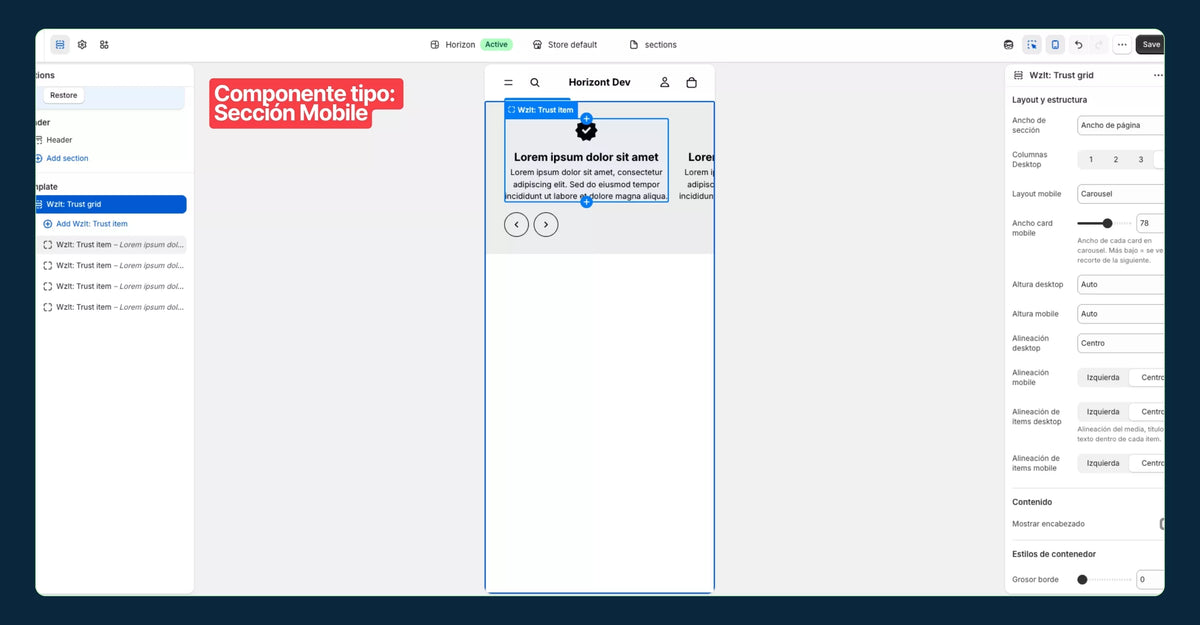Set Alineación mobile to Izquierda
Screen dimensions: 1200x625
[1103, 378]
